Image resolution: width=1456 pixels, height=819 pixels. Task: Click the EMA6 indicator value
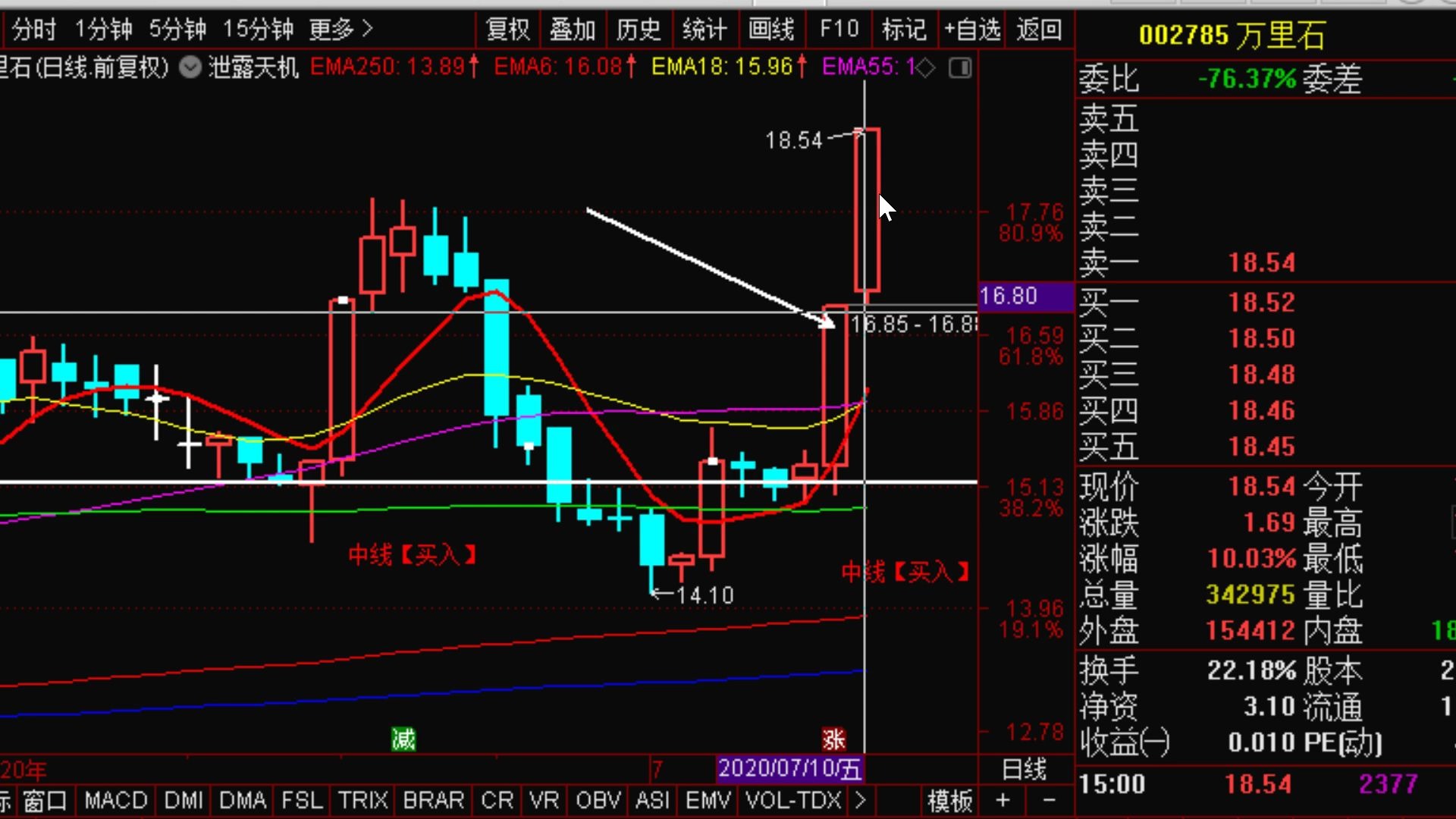565,67
